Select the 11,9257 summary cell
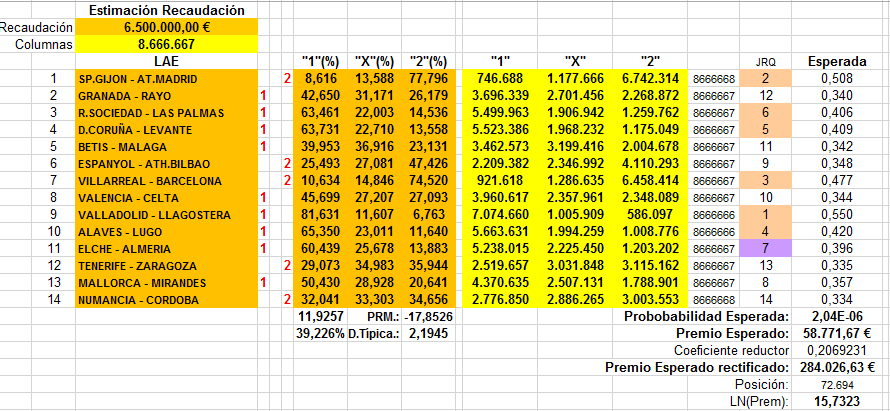Viewport: 890px width, 411px height. (x=320, y=317)
